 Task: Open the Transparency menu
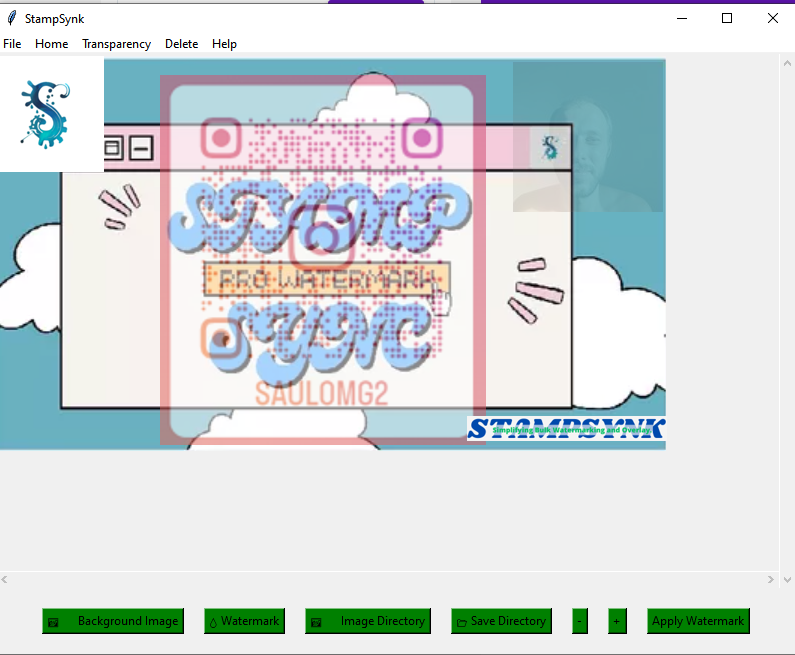[x=117, y=44]
